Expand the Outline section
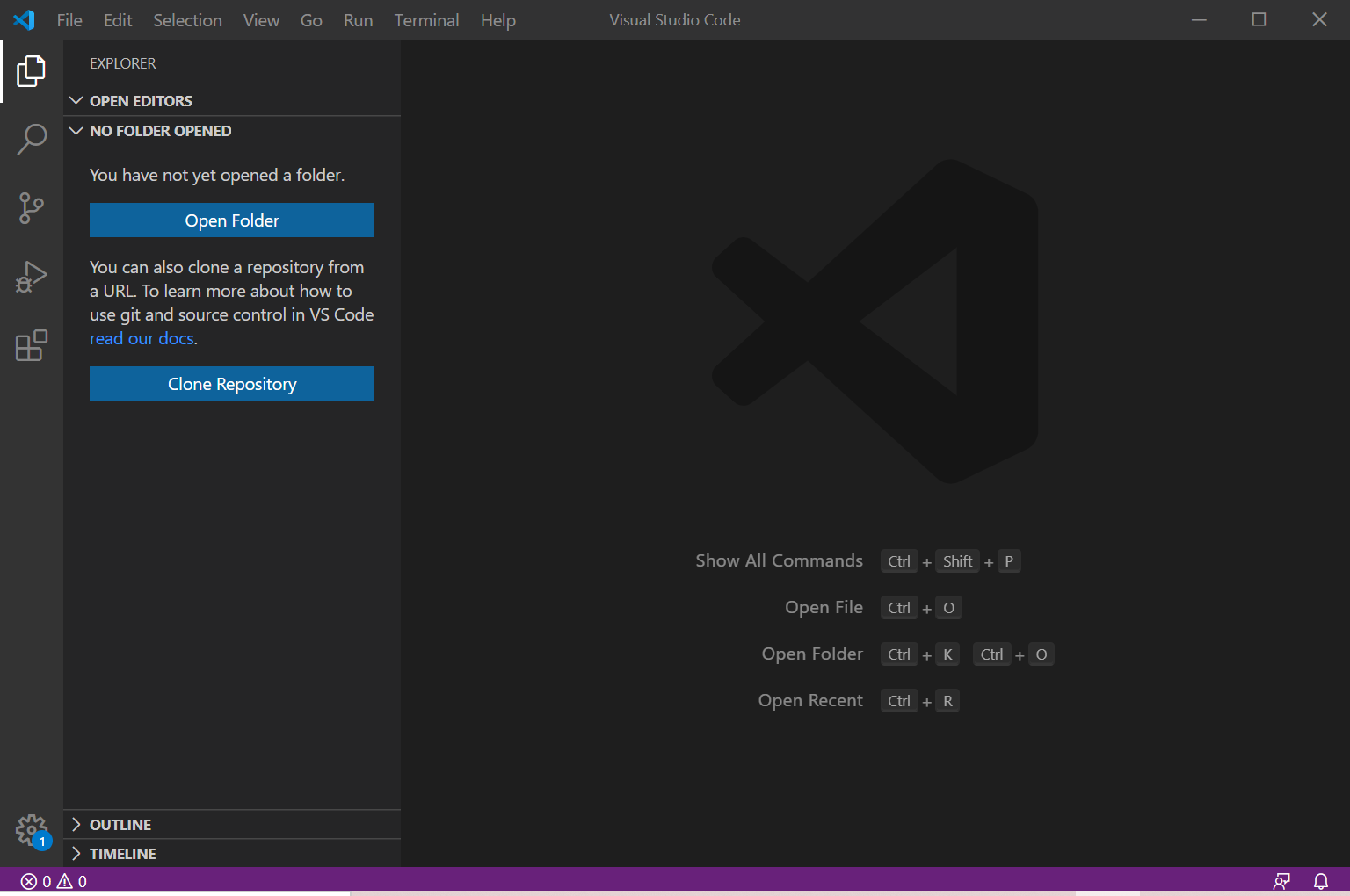The height and width of the screenshot is (896, 1350). [x=232, y=825]
